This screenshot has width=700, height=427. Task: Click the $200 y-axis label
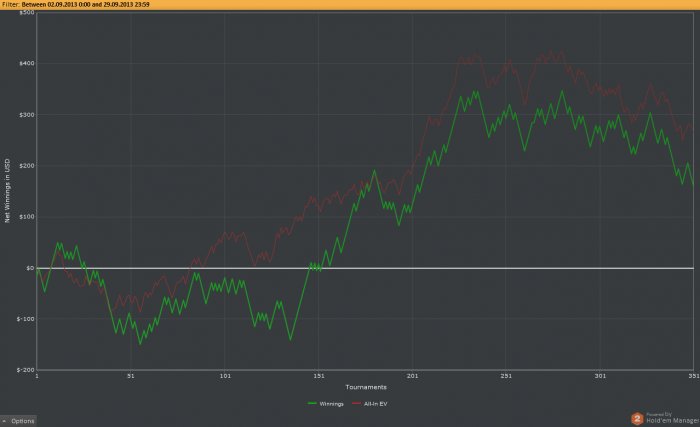27,166
